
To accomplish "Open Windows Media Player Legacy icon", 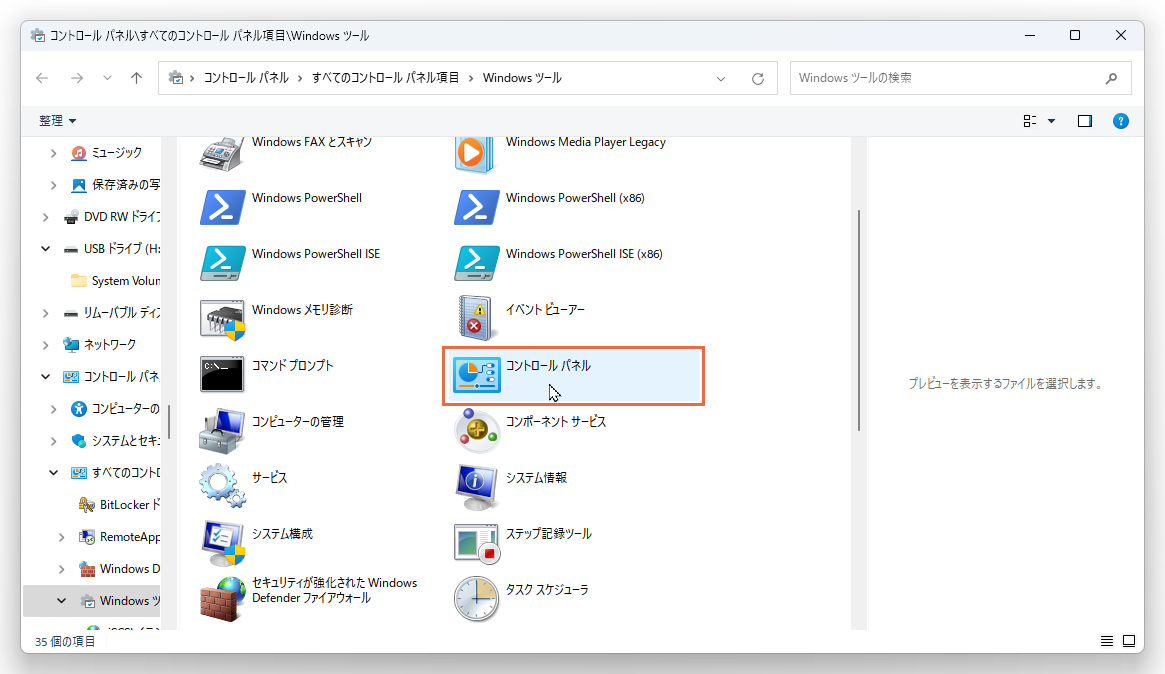I will (x=476, y=155).
